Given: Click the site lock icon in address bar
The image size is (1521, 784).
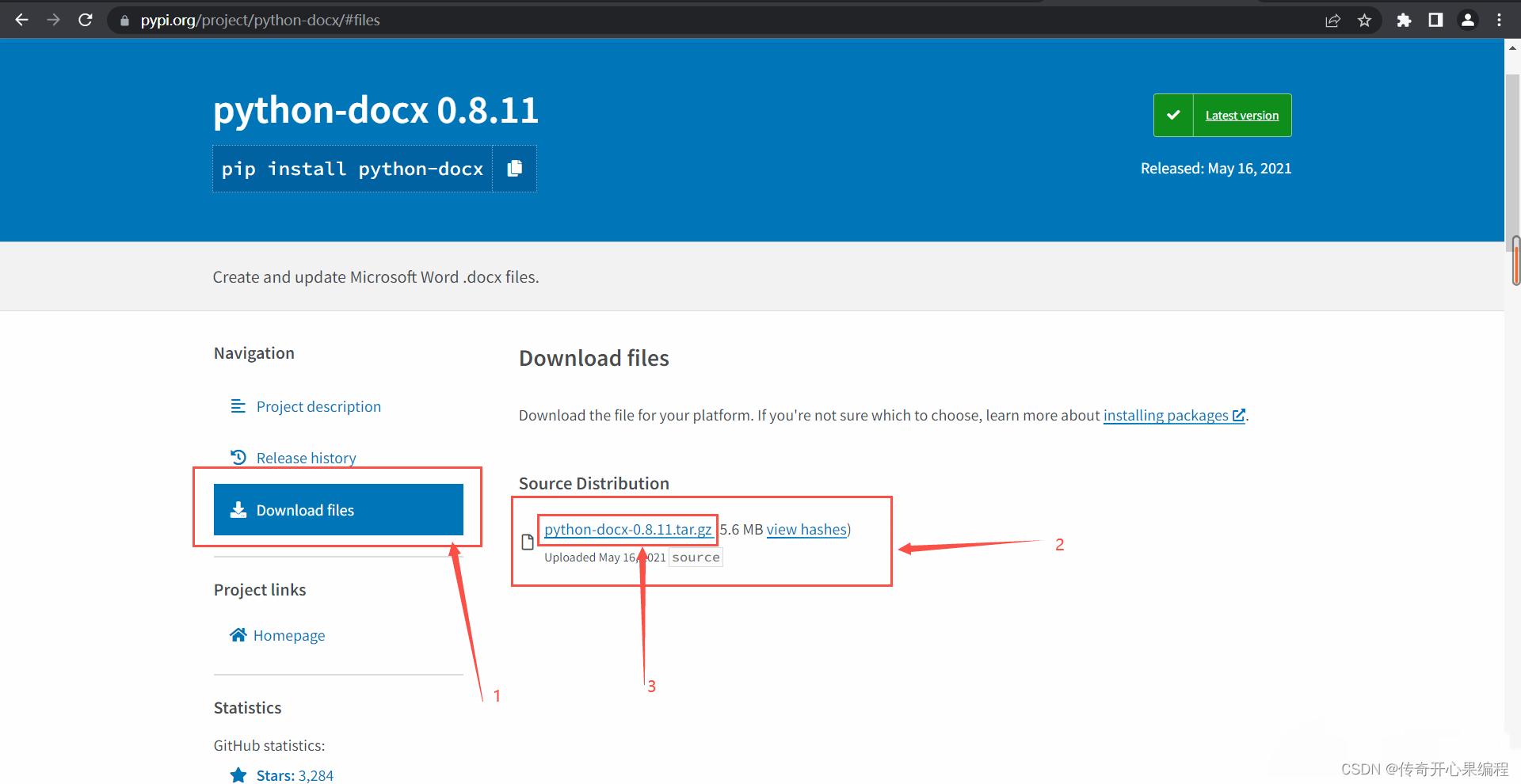Looking at the screenshot, I should (x=124, y=21).
